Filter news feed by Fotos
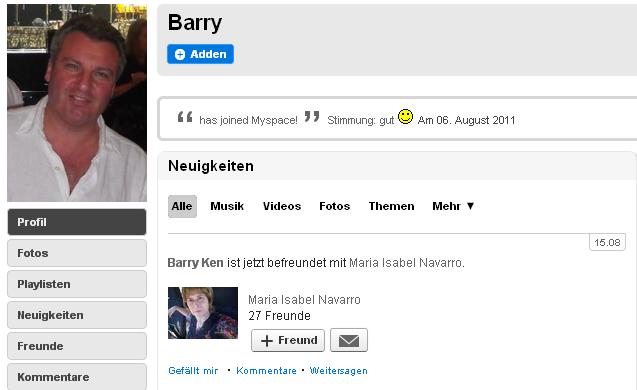 point(334,206)
